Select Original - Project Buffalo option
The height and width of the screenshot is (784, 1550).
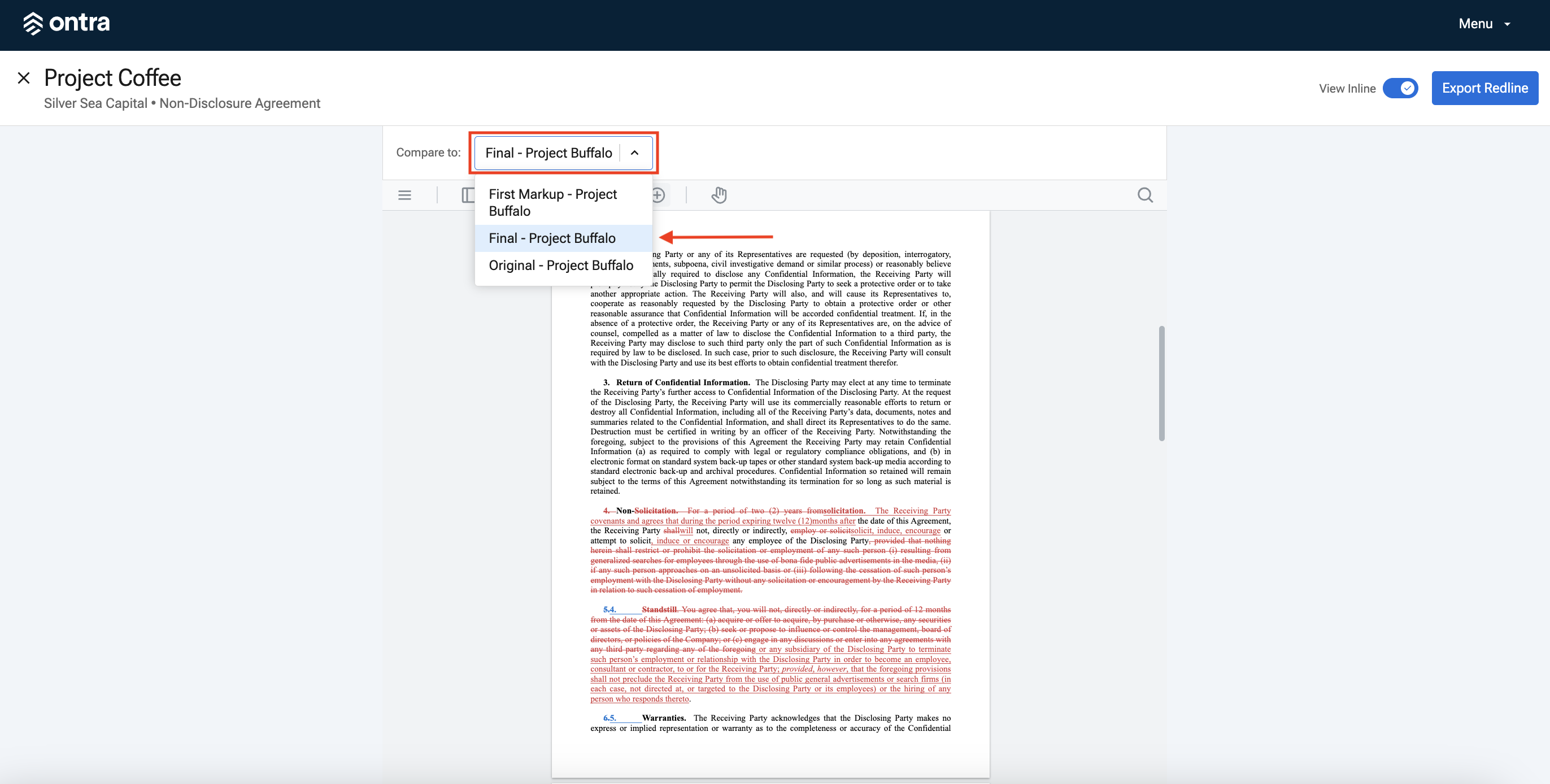pos(563,265)
